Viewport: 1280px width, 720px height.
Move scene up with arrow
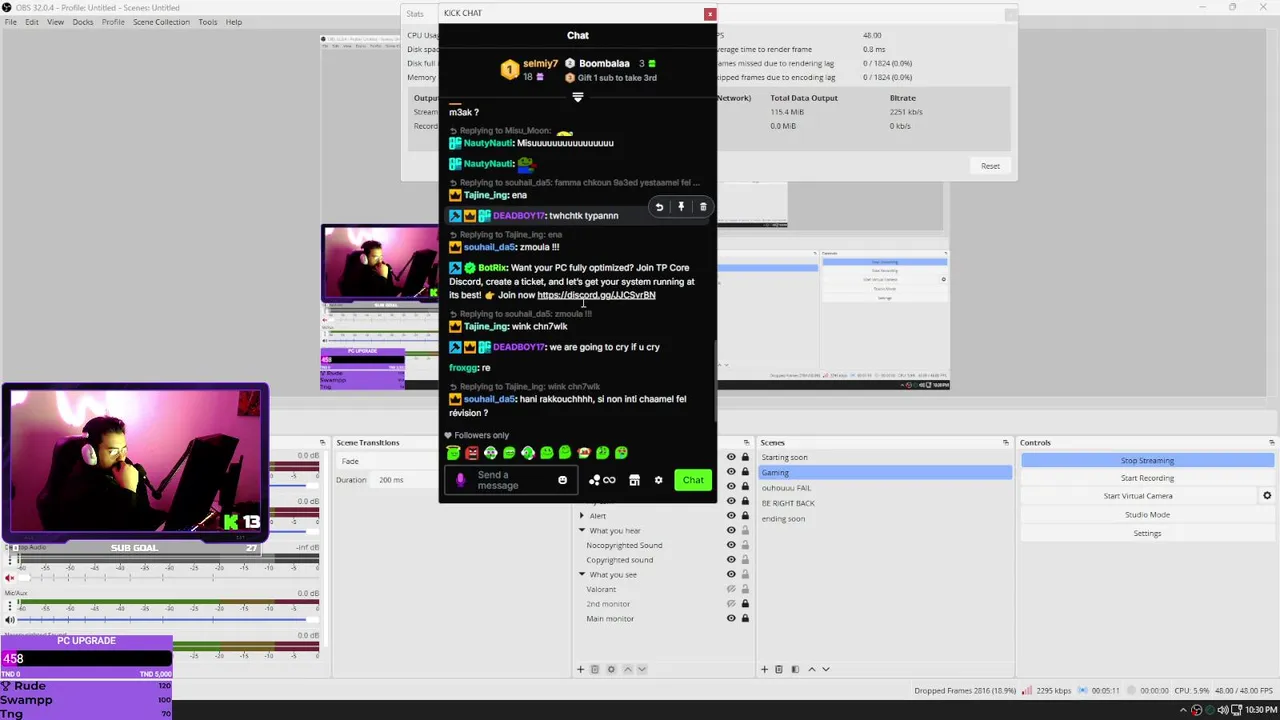(812, 669)
